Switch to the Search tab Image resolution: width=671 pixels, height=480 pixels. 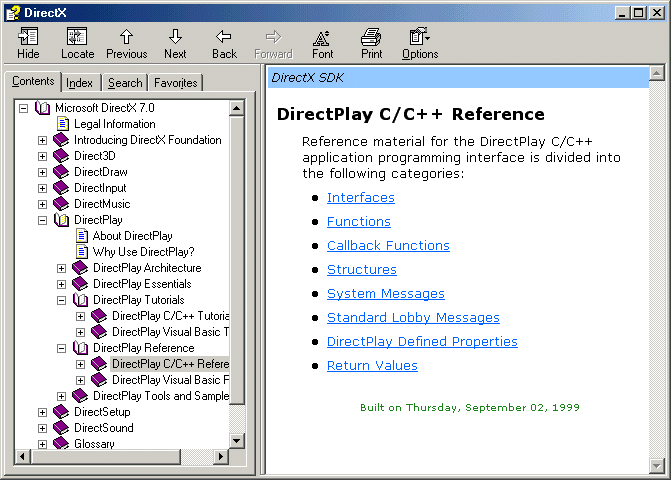click(125, 83)
